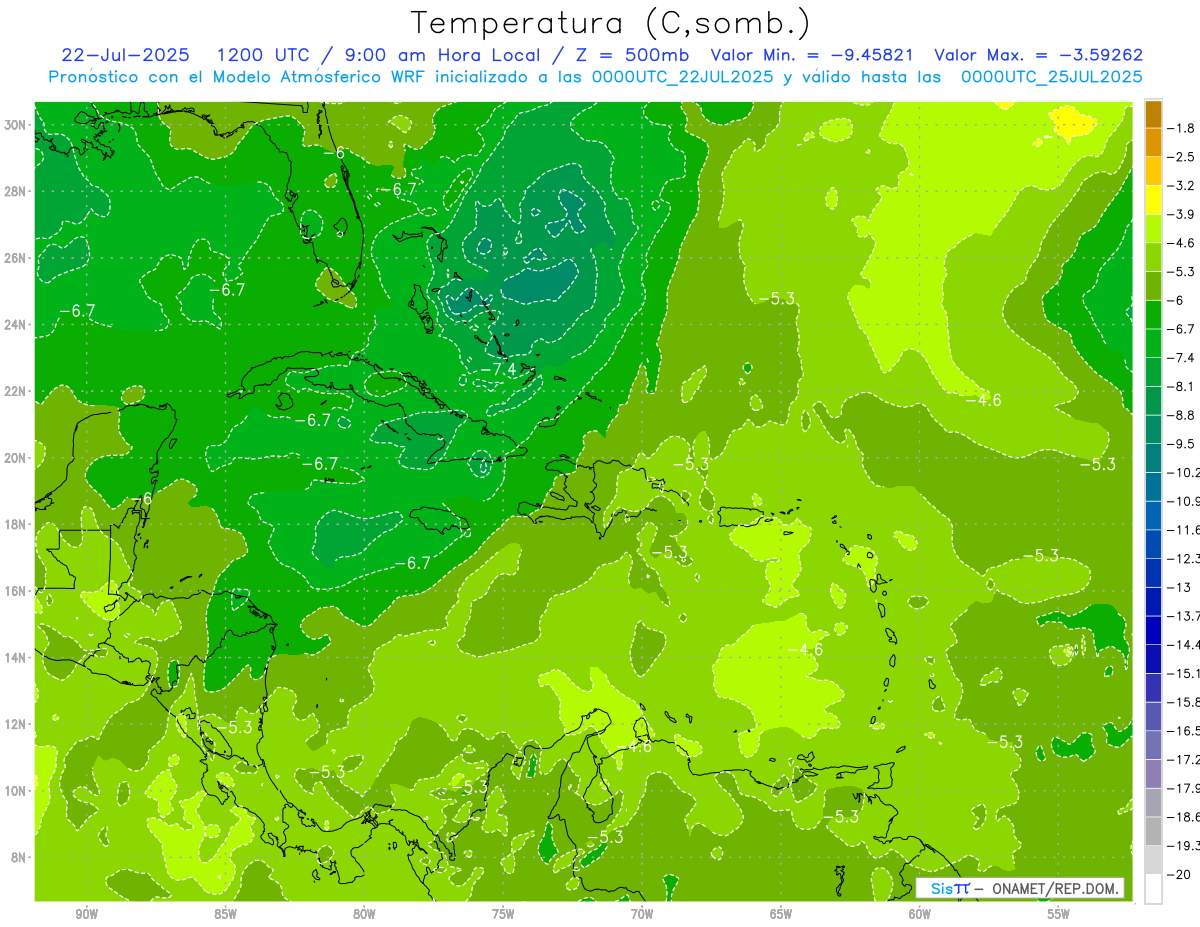The image size is (1200, 927).
Task: Select the 28N latitude axis label
Action: coord(17,191)
